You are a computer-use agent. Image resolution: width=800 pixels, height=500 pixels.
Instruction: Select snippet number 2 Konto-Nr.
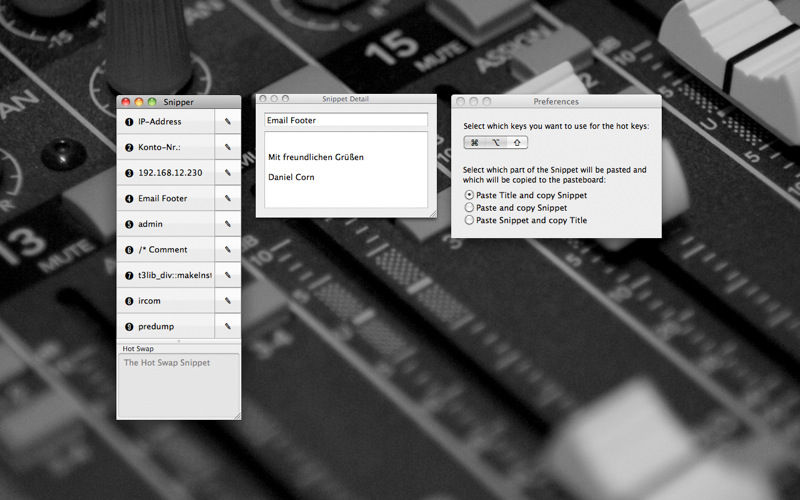[x=166, y=147]
